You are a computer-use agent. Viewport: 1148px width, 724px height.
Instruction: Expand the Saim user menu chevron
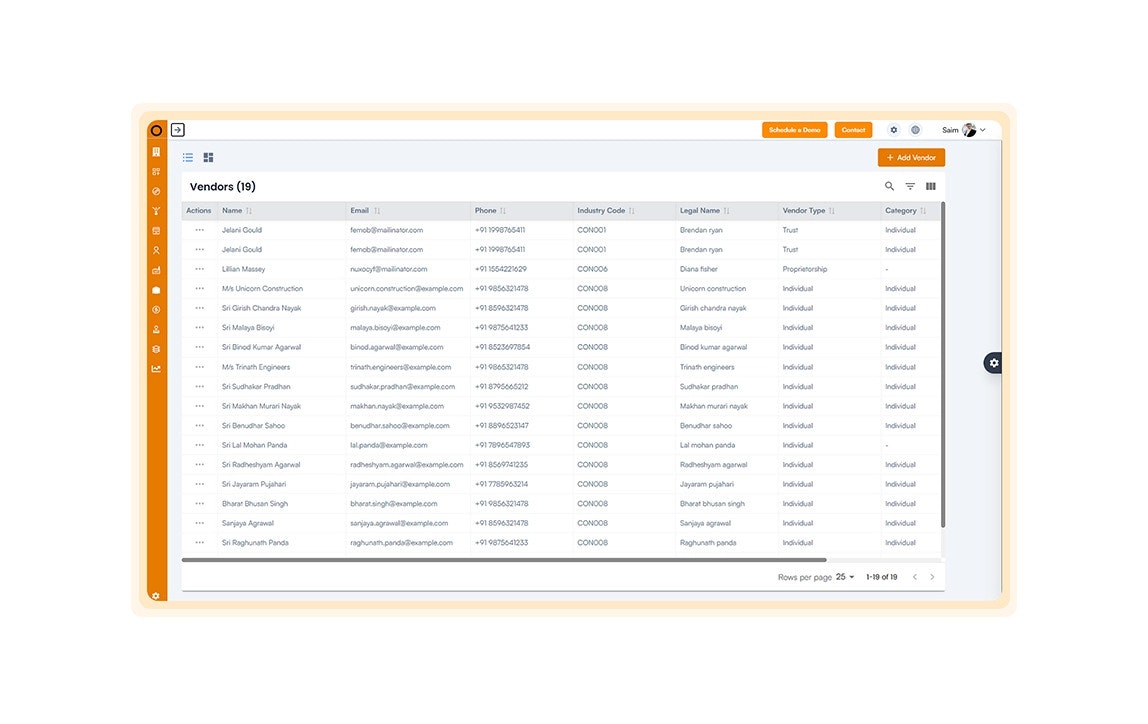[x=983, y=130]
